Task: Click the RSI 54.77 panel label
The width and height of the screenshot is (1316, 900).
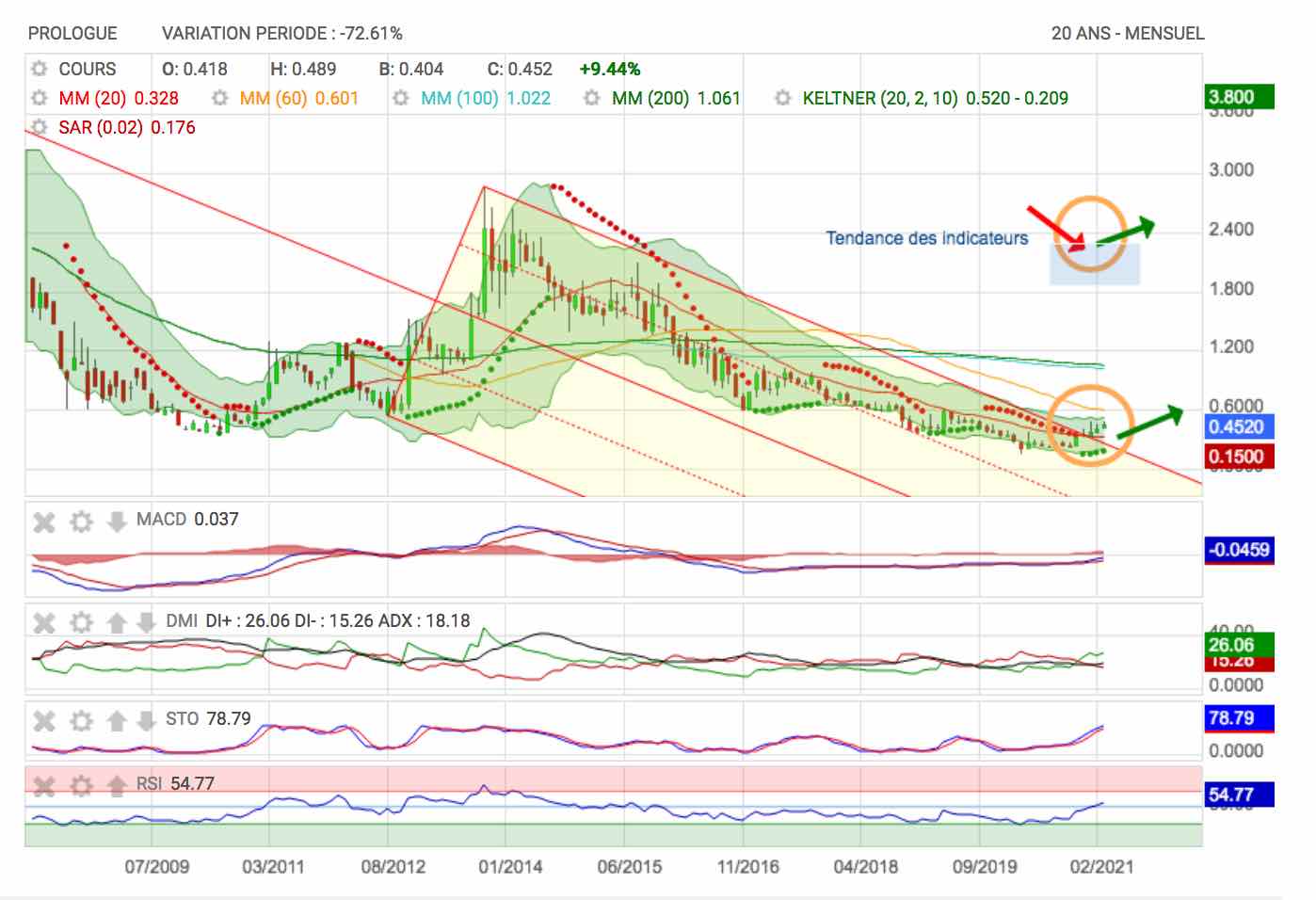Action: pos(175,783)
